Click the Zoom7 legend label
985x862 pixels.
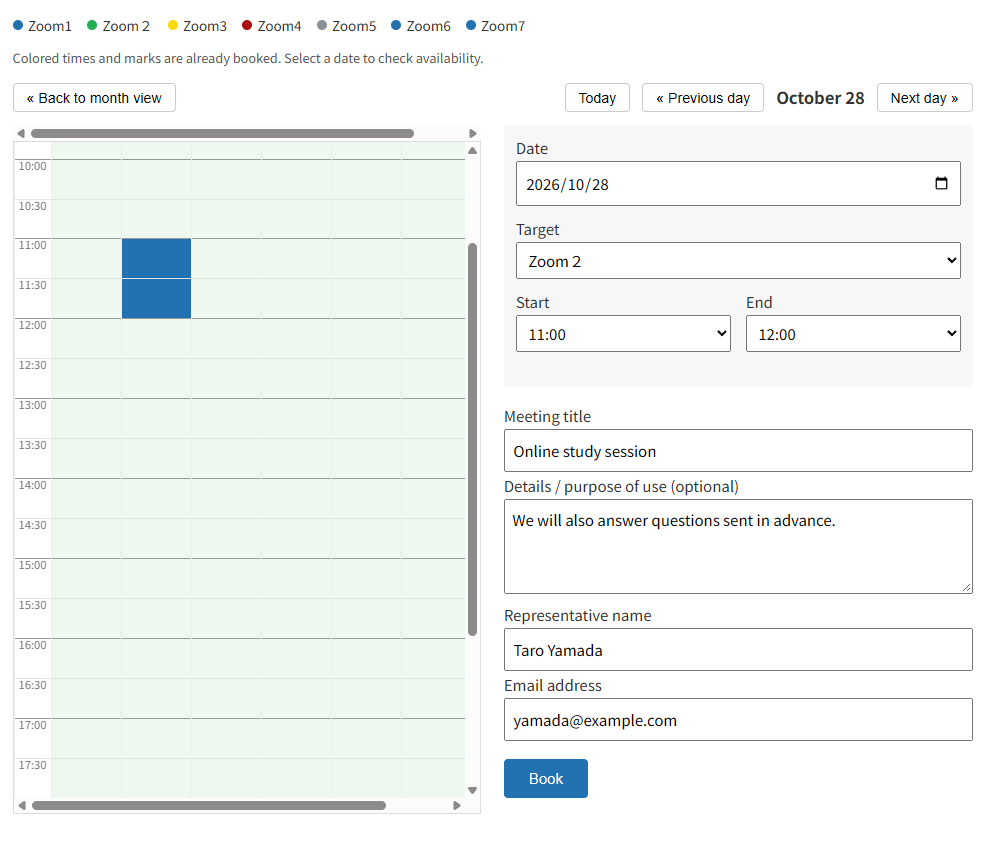tap(503, 26)
